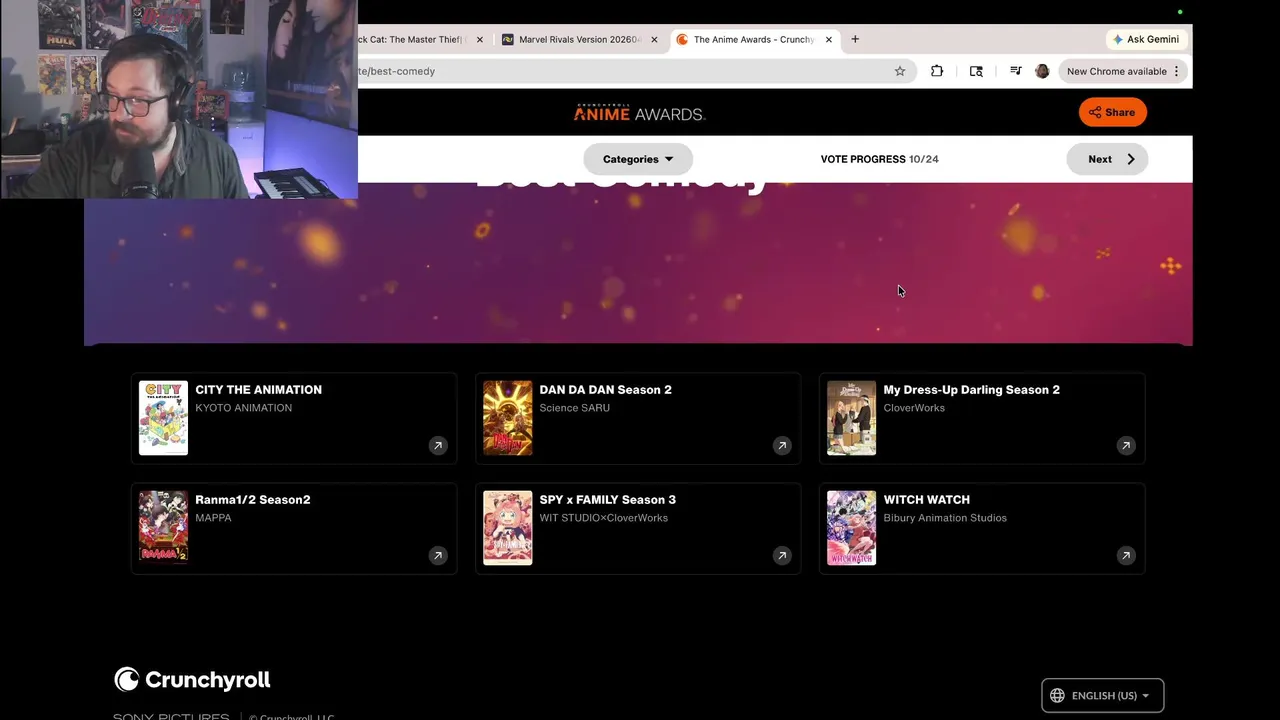Viewport: 1280px width, 720px height.
Task: Click Bibury Animation Studios text
Action: click(945, 518)
